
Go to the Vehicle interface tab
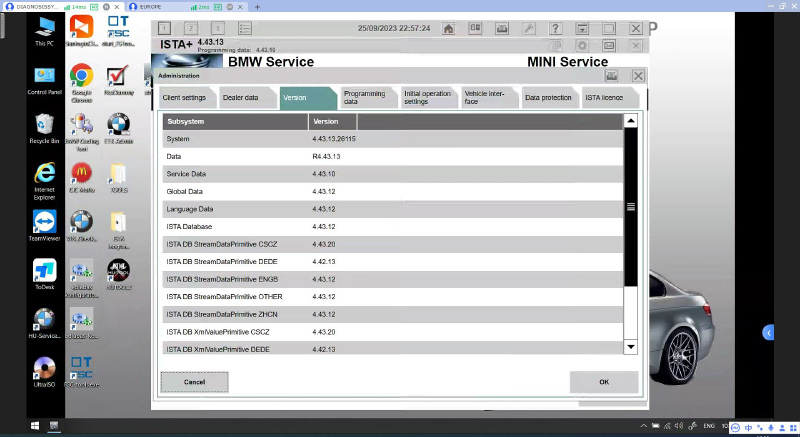click(488, 98)
